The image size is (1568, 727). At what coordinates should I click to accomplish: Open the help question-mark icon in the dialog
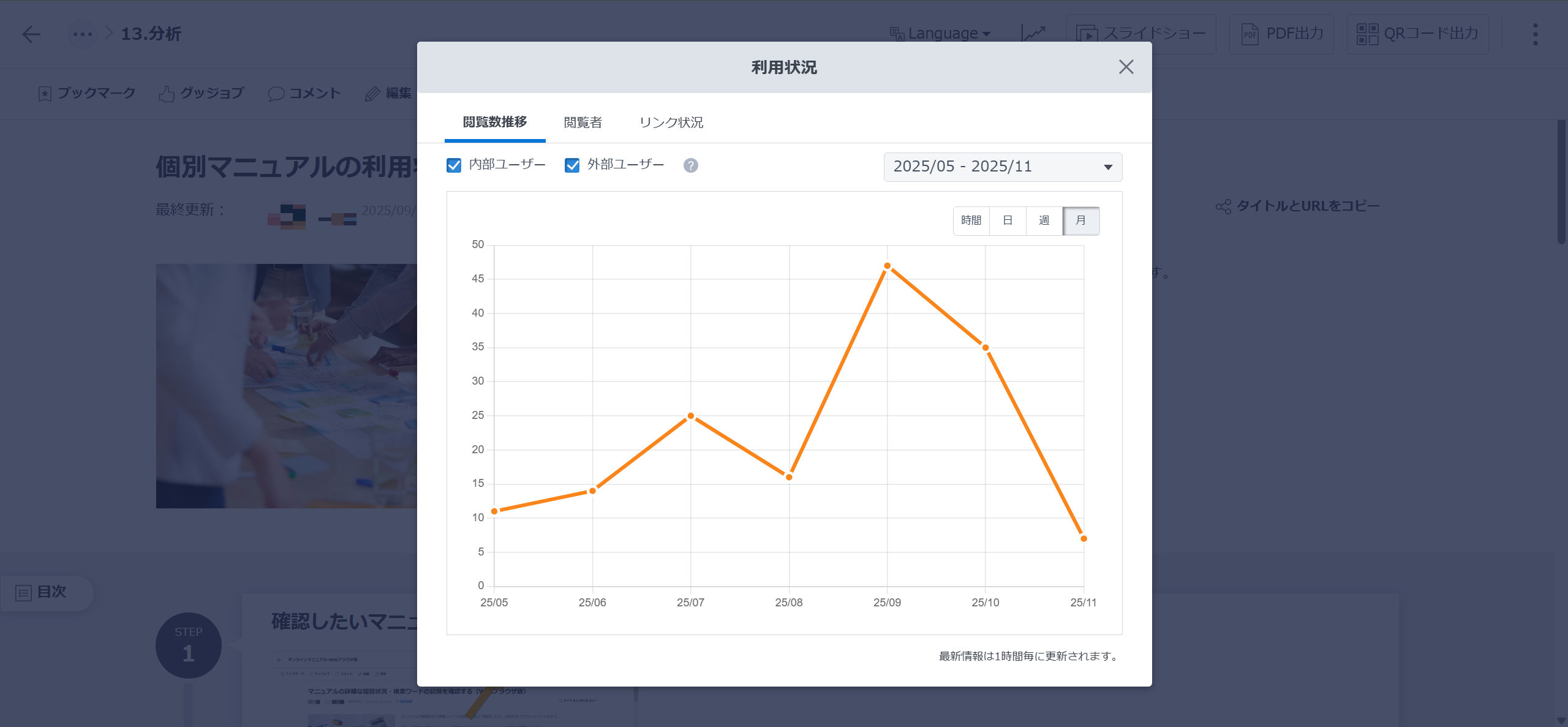[x=691, y=165]
